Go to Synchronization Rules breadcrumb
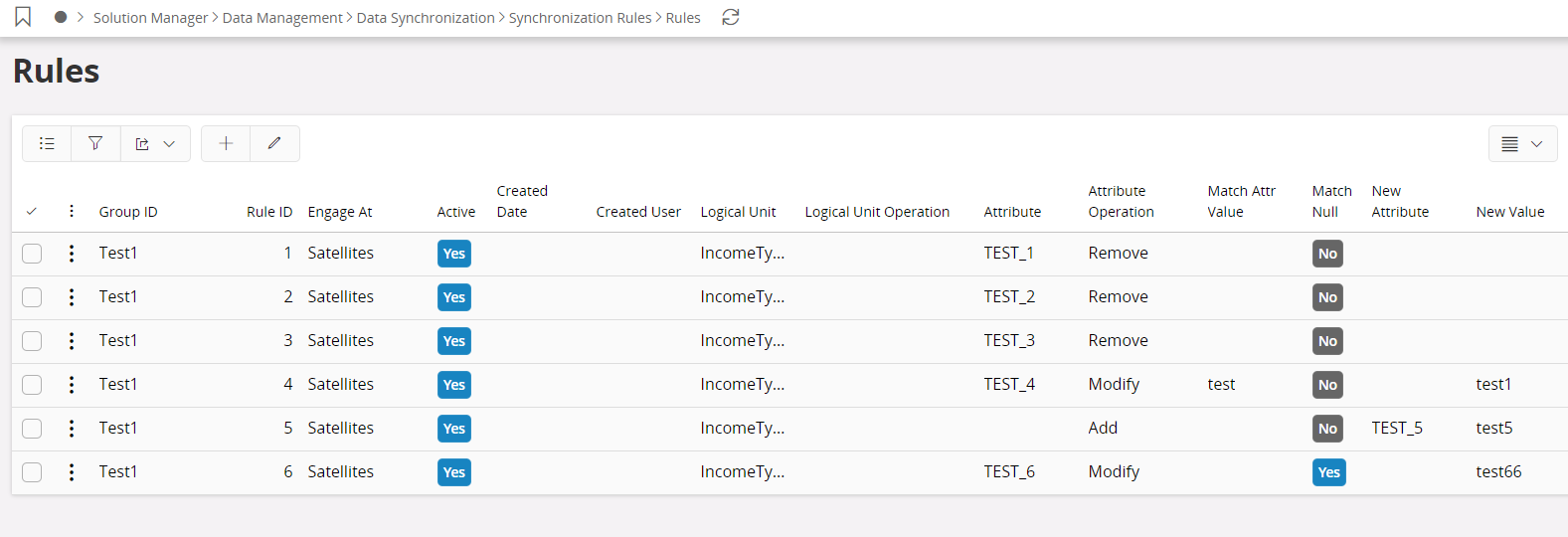The width and height of the screenshot is (1568, 537). [580, 18]
